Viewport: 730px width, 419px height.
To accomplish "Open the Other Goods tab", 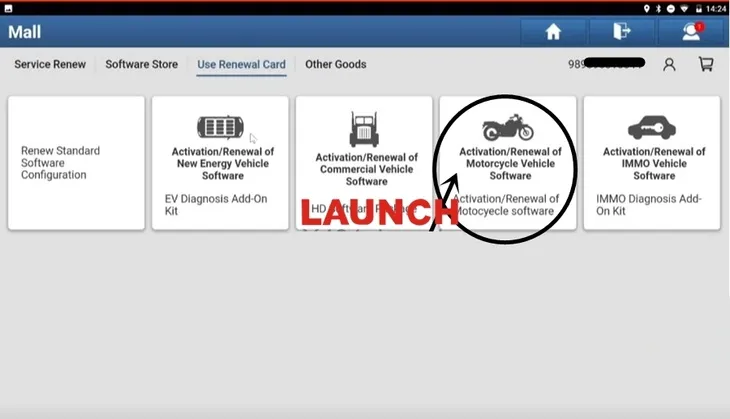I will coord(336,64).
